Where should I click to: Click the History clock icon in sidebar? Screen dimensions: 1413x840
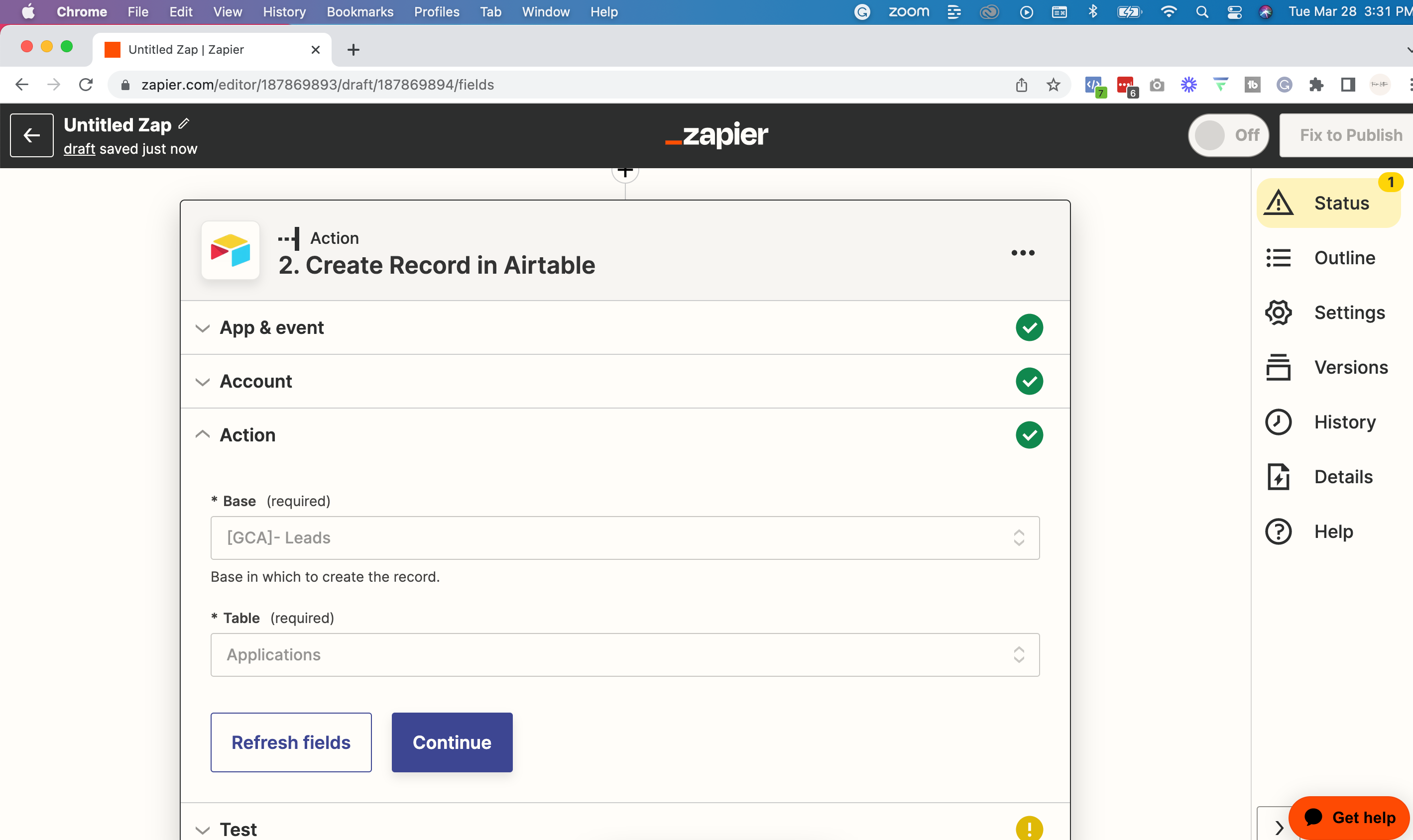pyautogui.click(x=1279, y=422)
